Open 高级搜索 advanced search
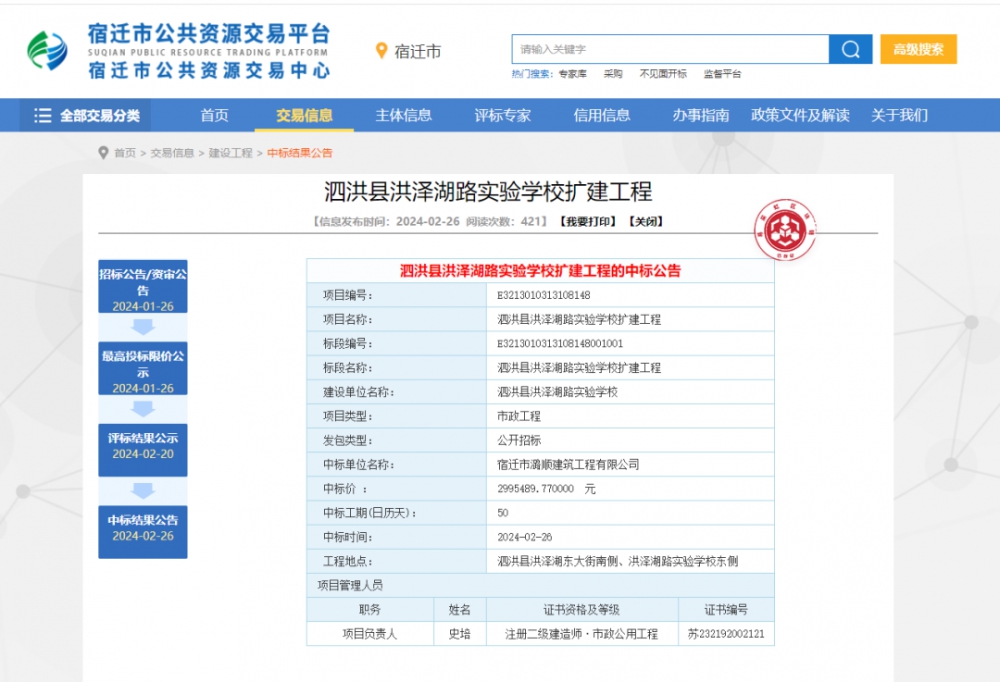The height and width of the screenshot is (682, 1000). pos(918,49)
